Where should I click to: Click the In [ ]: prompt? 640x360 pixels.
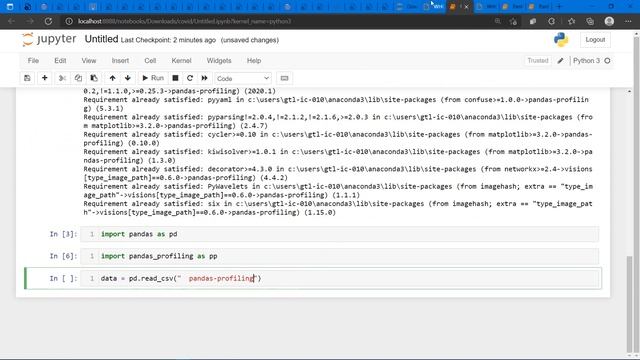pyautogui.click(x=63, y=278)
